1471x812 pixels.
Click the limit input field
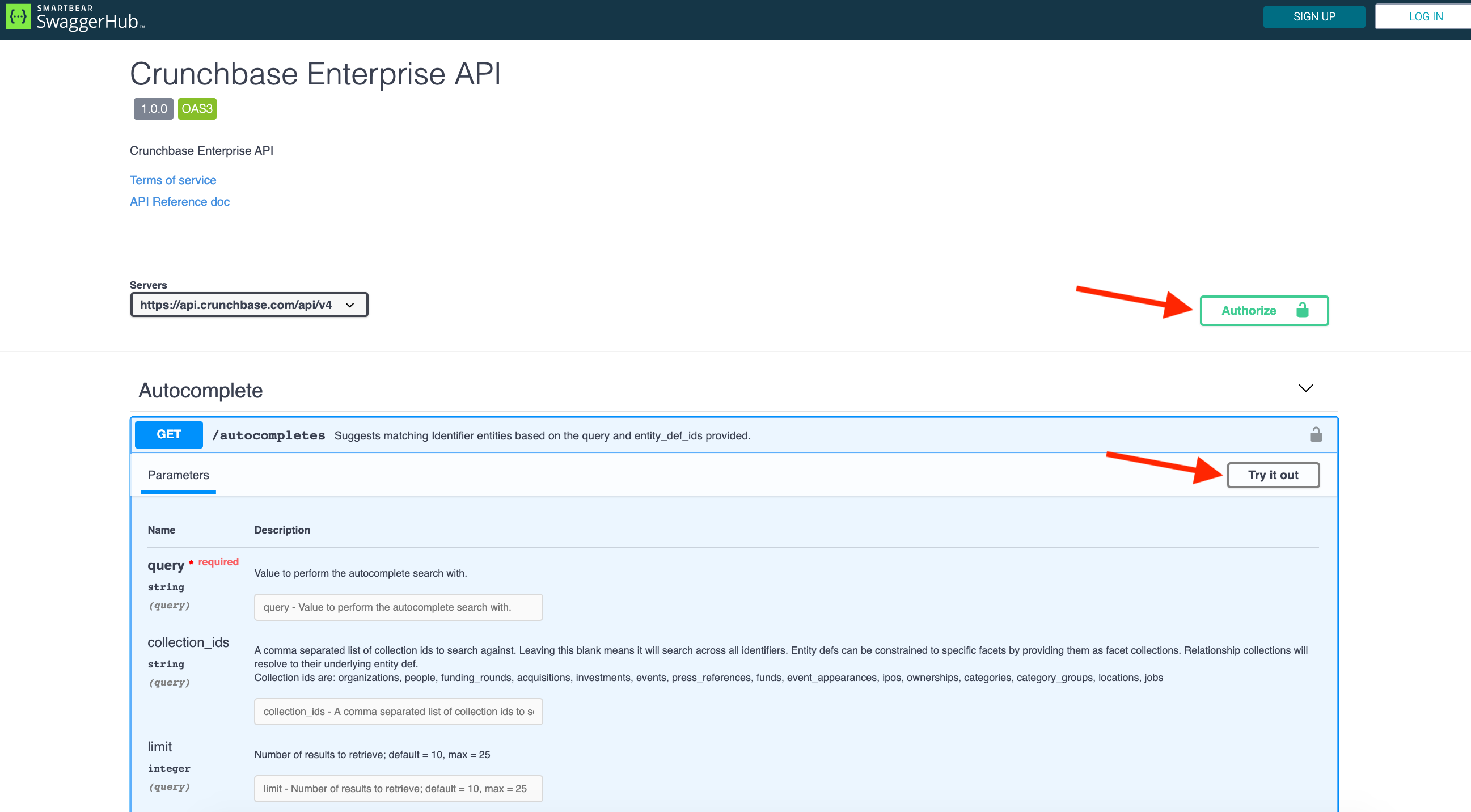[x=398, y=789]
